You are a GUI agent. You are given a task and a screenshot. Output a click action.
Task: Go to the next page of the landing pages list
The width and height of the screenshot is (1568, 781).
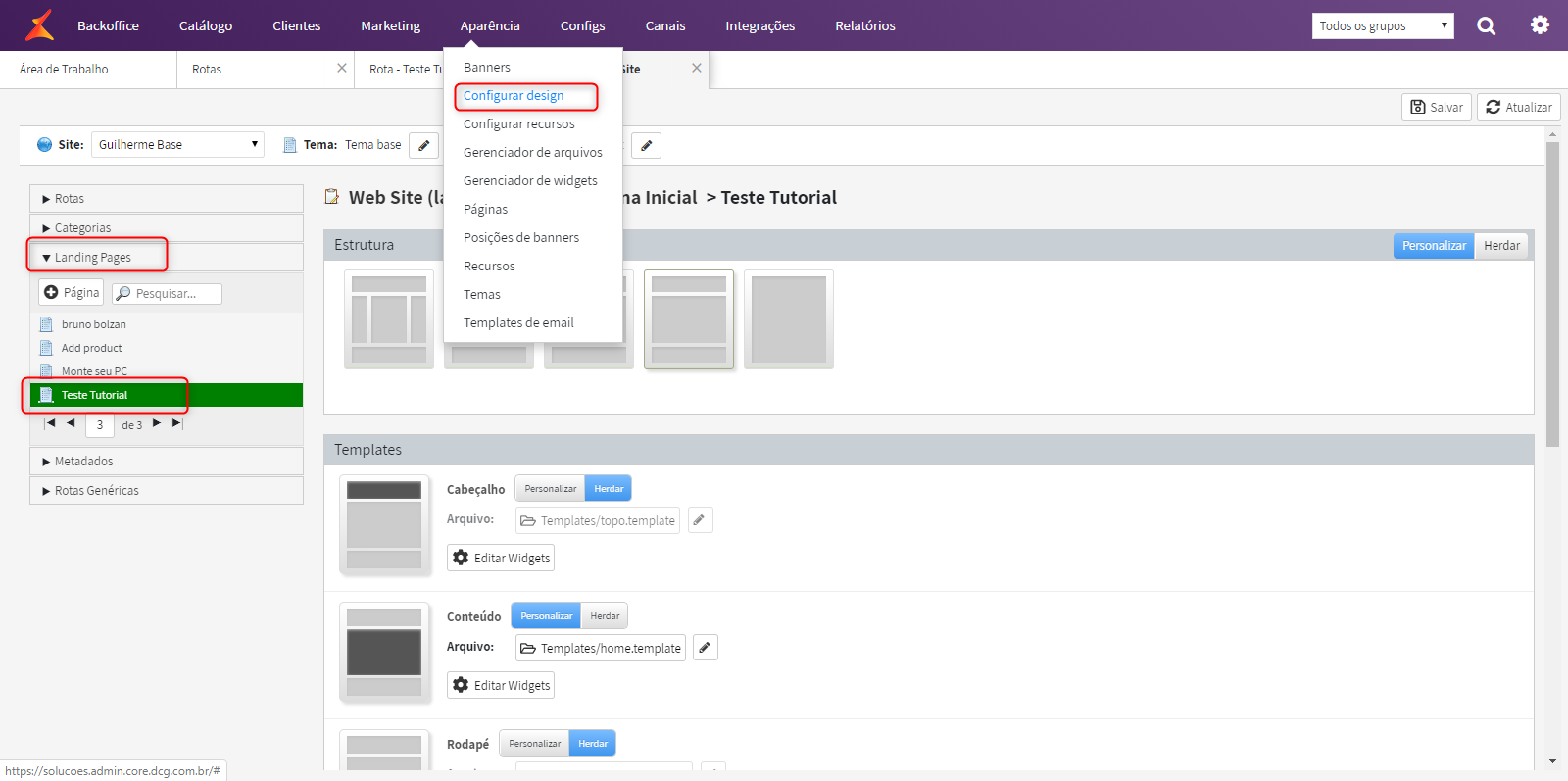pyautogui.click(x=157, y=423)
